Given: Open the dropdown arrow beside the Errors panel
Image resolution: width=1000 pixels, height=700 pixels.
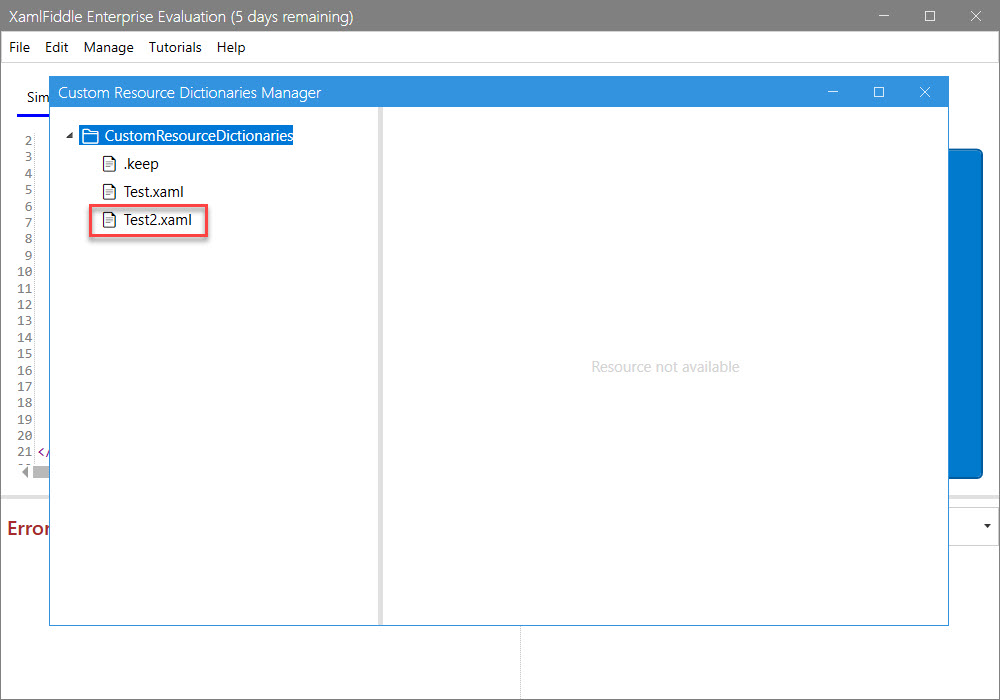Looking at the screenshot, I should point(987,526).
